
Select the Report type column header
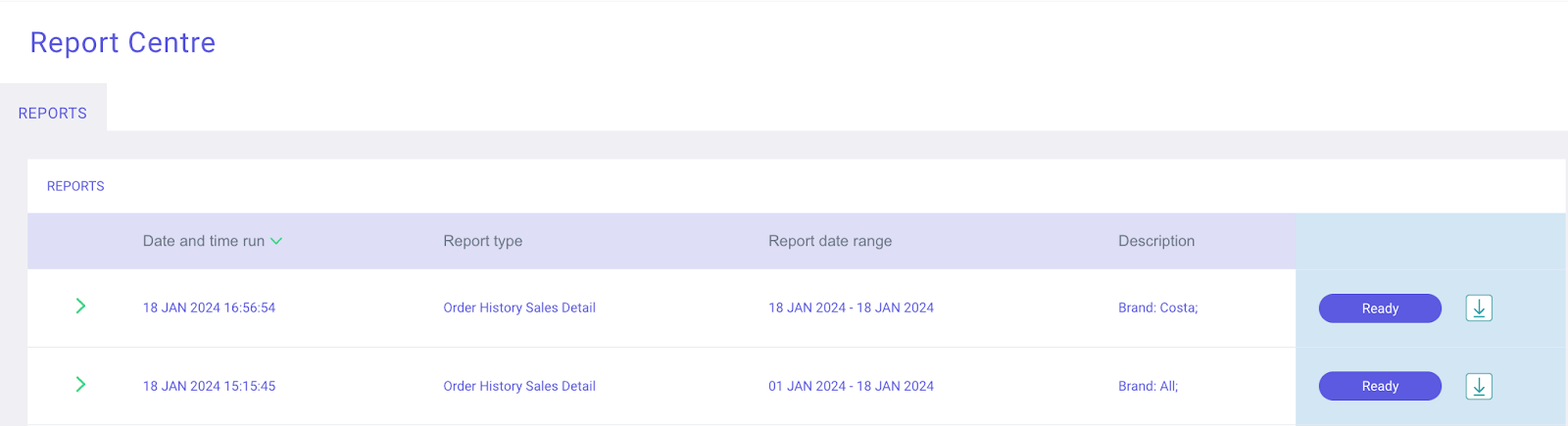click(482, 241)
